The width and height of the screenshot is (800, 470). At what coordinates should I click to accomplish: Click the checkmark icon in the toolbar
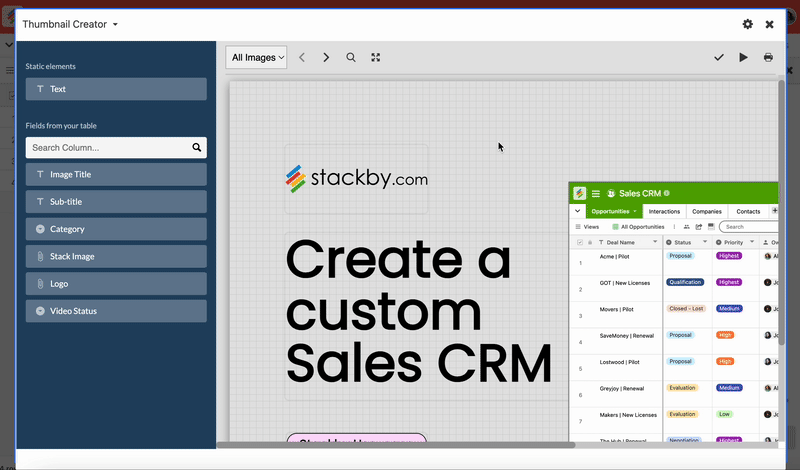click(719, 57)
